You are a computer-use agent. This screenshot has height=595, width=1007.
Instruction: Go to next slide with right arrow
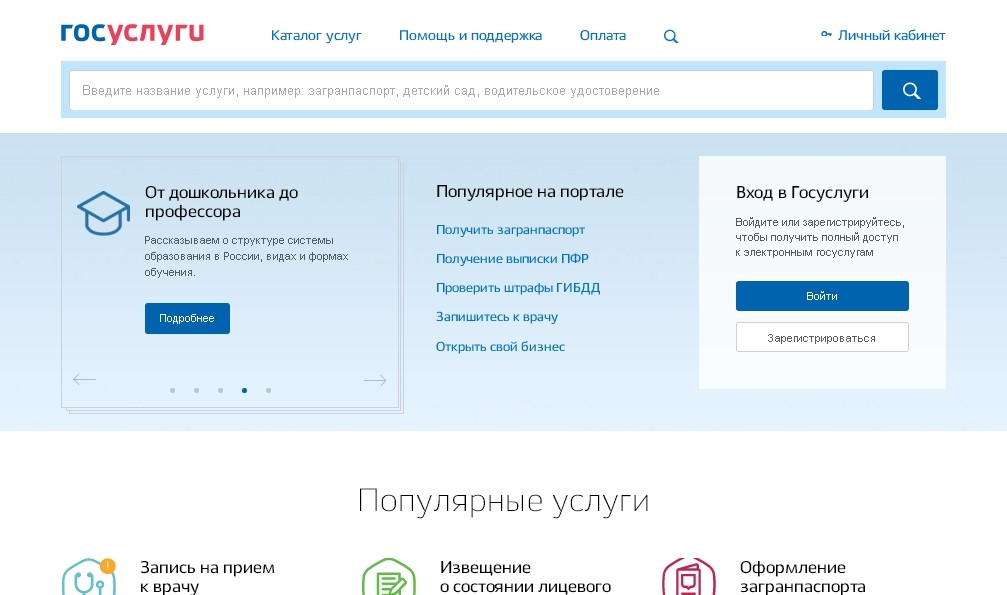(375, 380)
